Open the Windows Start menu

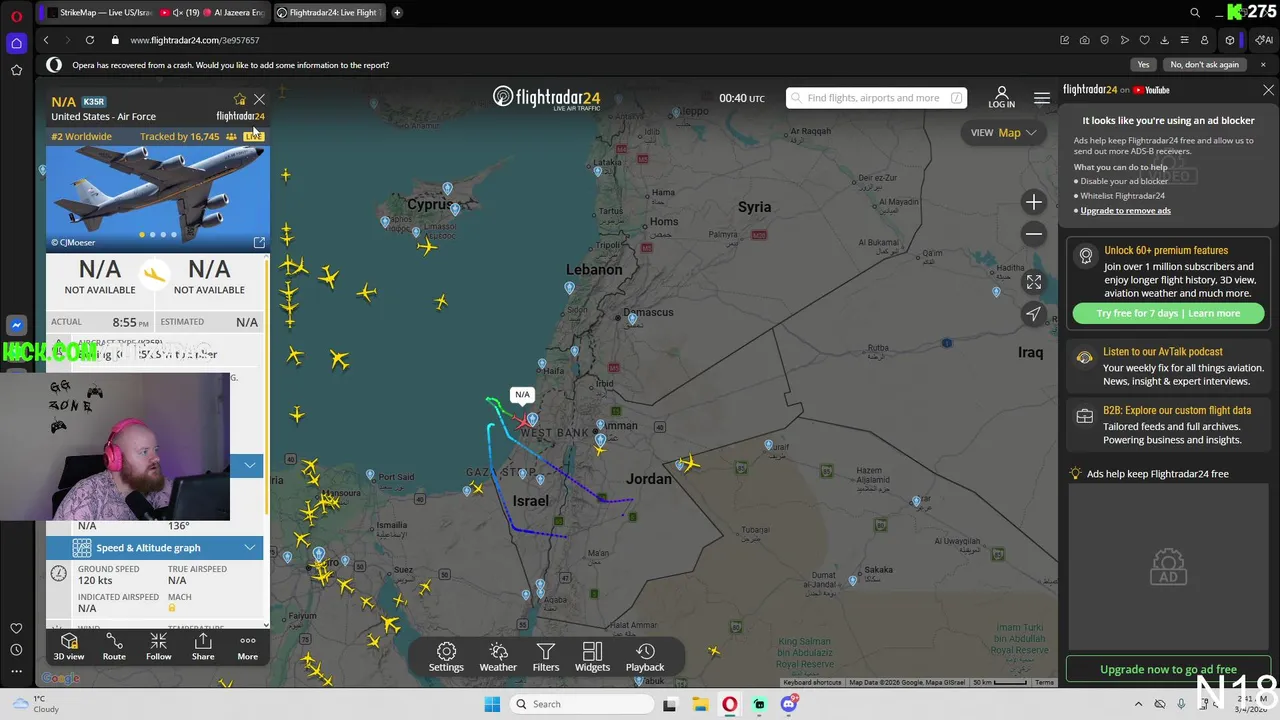point(492,704)
